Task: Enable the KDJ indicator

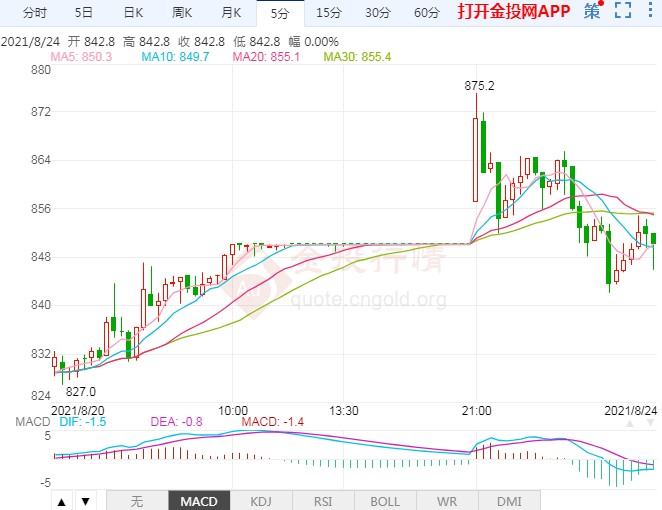Action: coord(260,501)
